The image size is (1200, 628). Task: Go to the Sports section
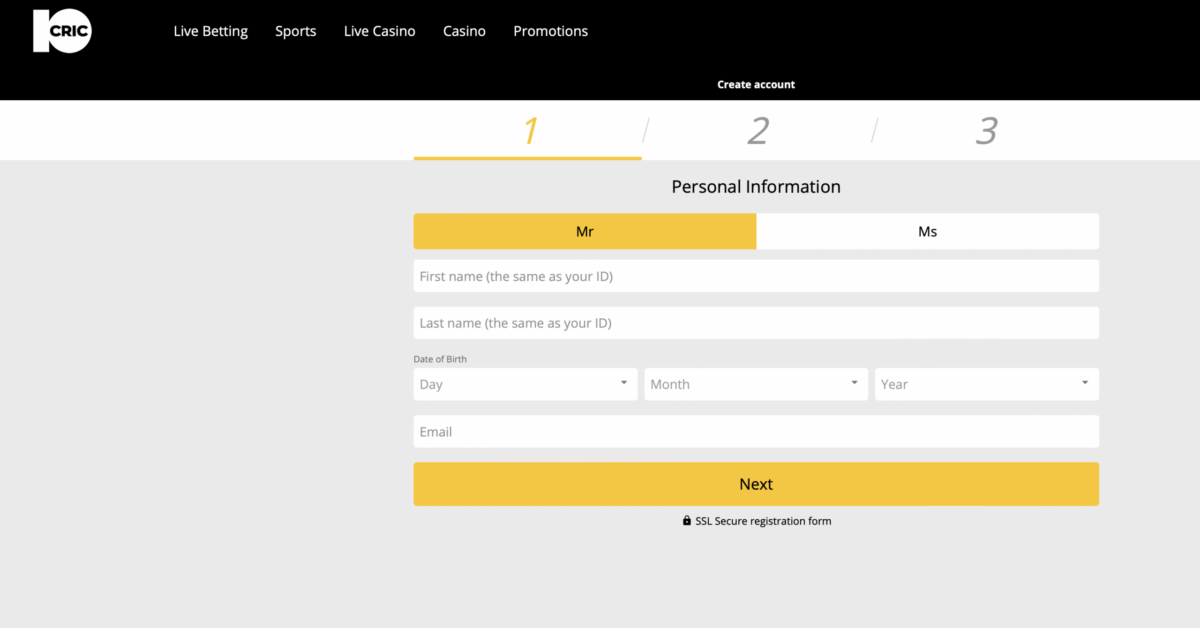[296, 31]
